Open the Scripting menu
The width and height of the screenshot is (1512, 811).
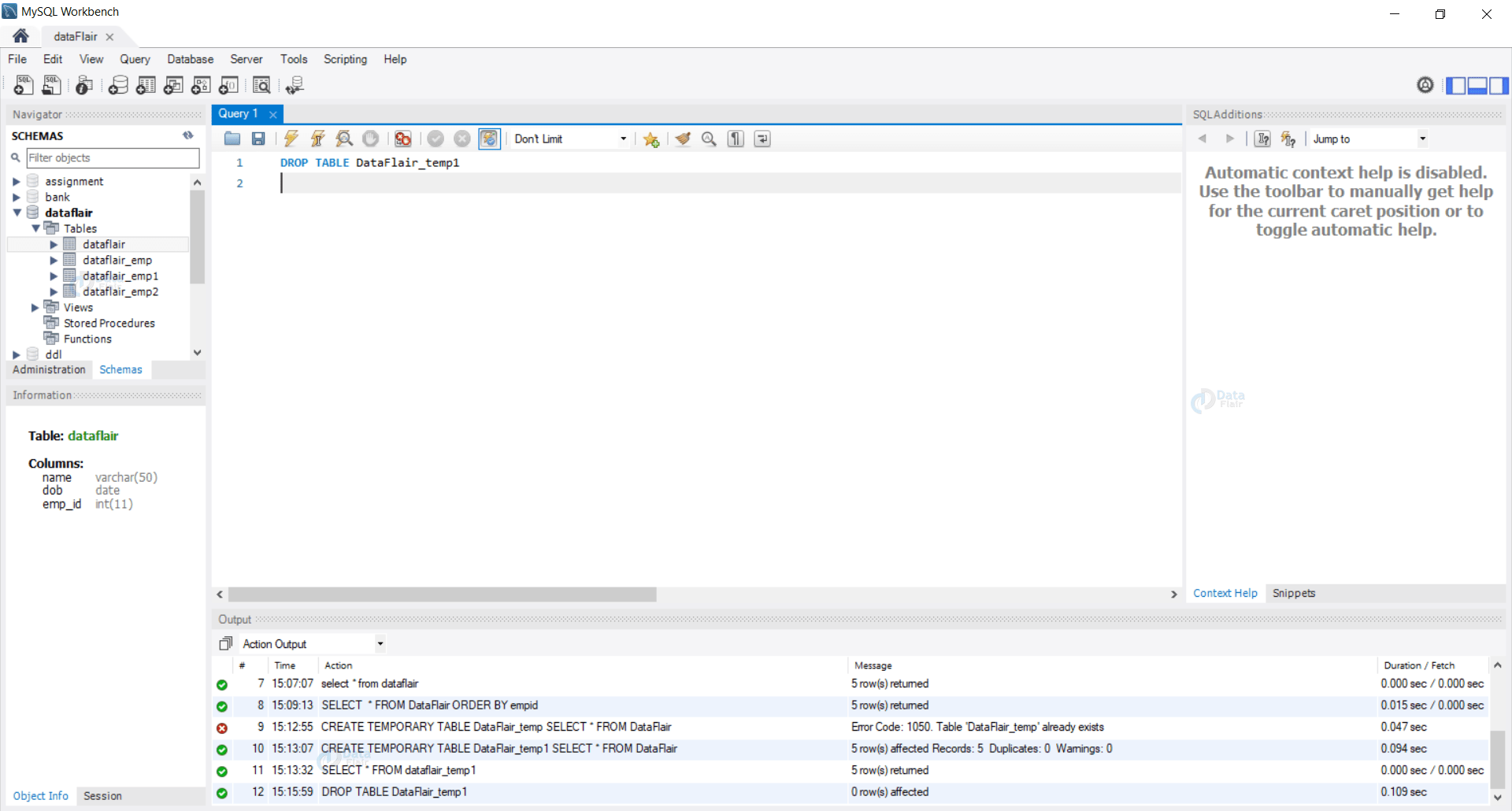[x=345, y=59]
